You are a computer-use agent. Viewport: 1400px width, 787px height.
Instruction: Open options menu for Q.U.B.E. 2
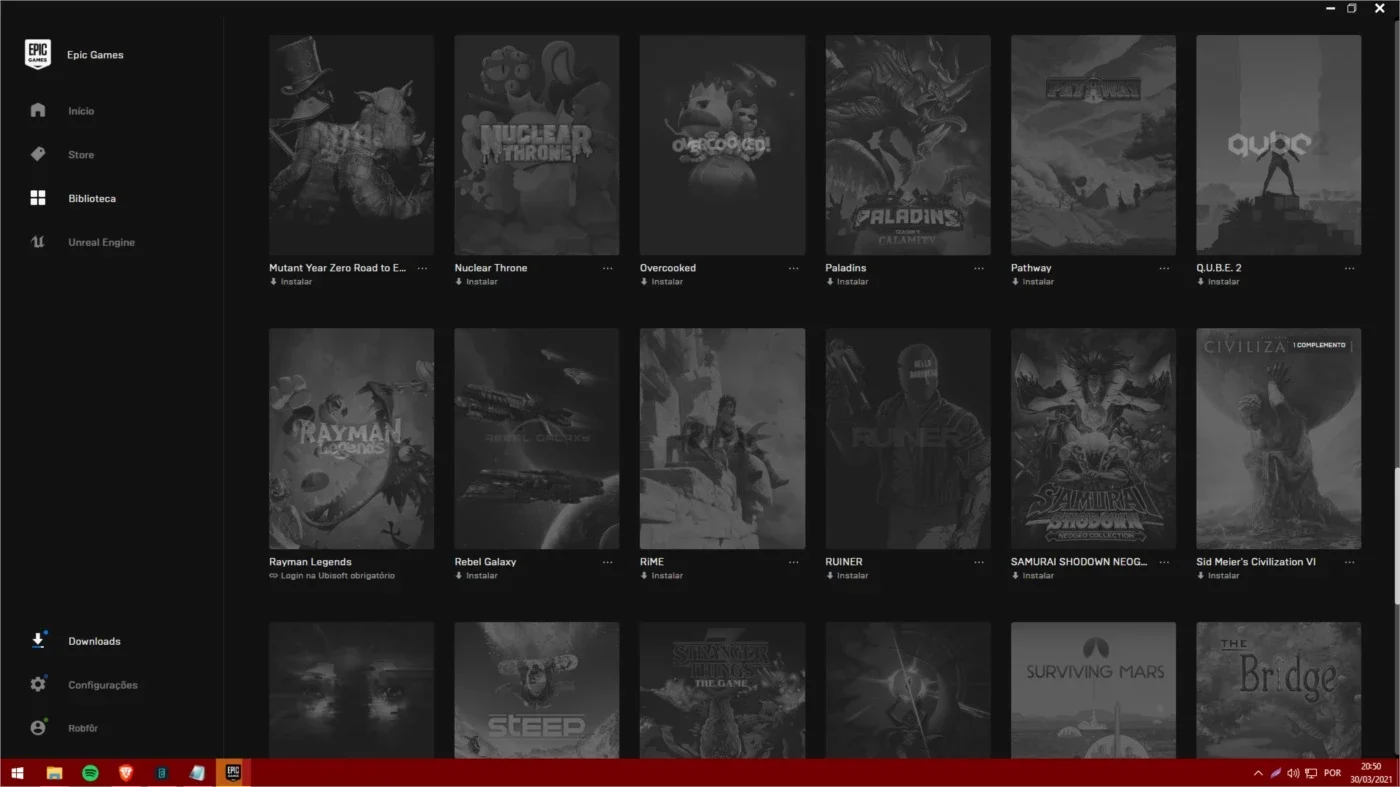point(1350,268)
